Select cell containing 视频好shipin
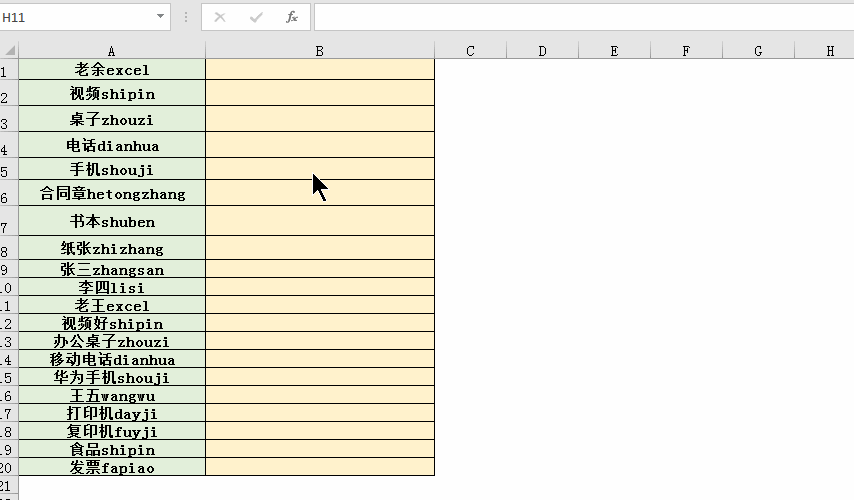854x500 pixels. (x=112, y=323)
